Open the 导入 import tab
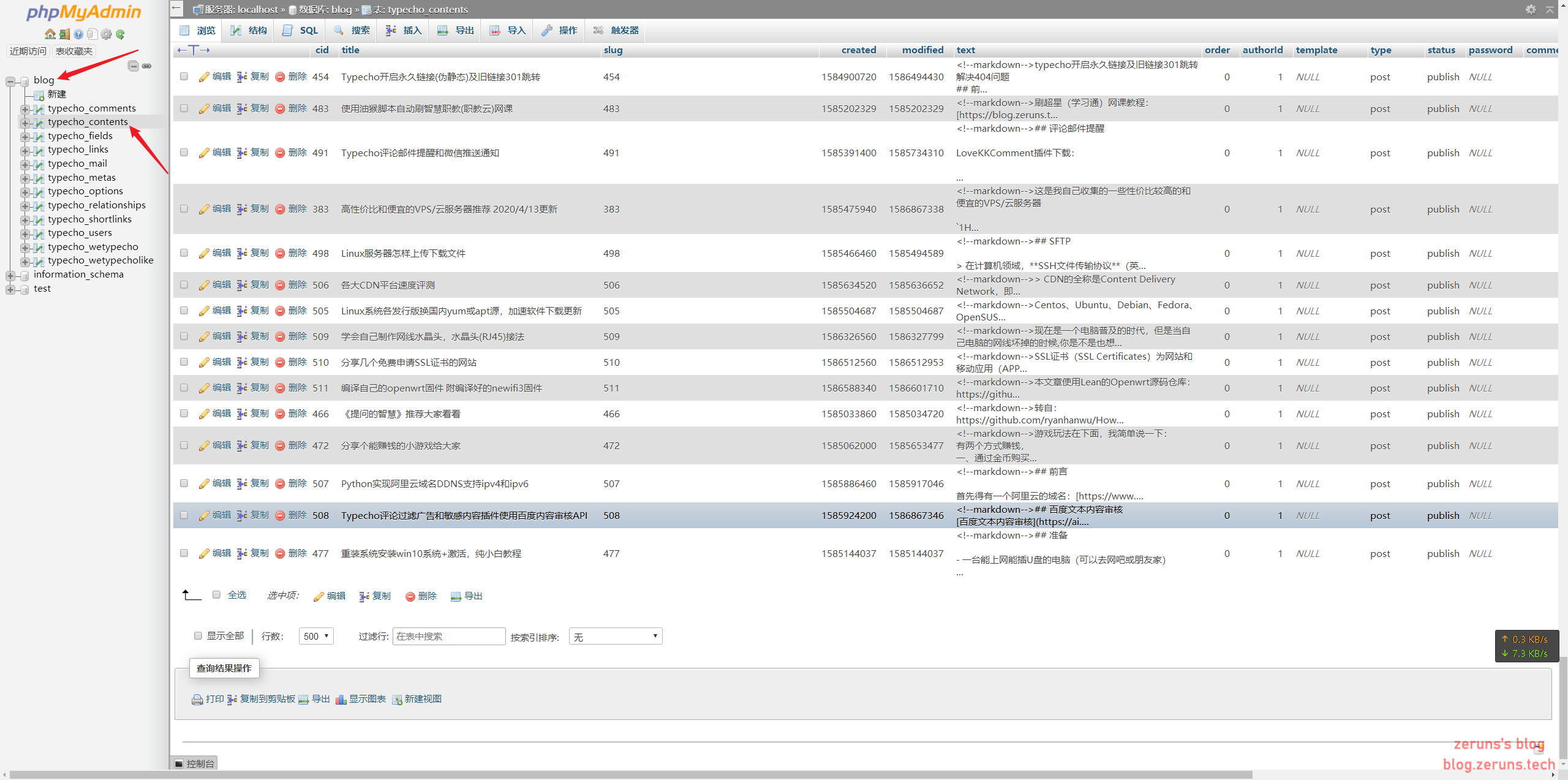The width and height of the screenshot is (1568, 780). 507,31
